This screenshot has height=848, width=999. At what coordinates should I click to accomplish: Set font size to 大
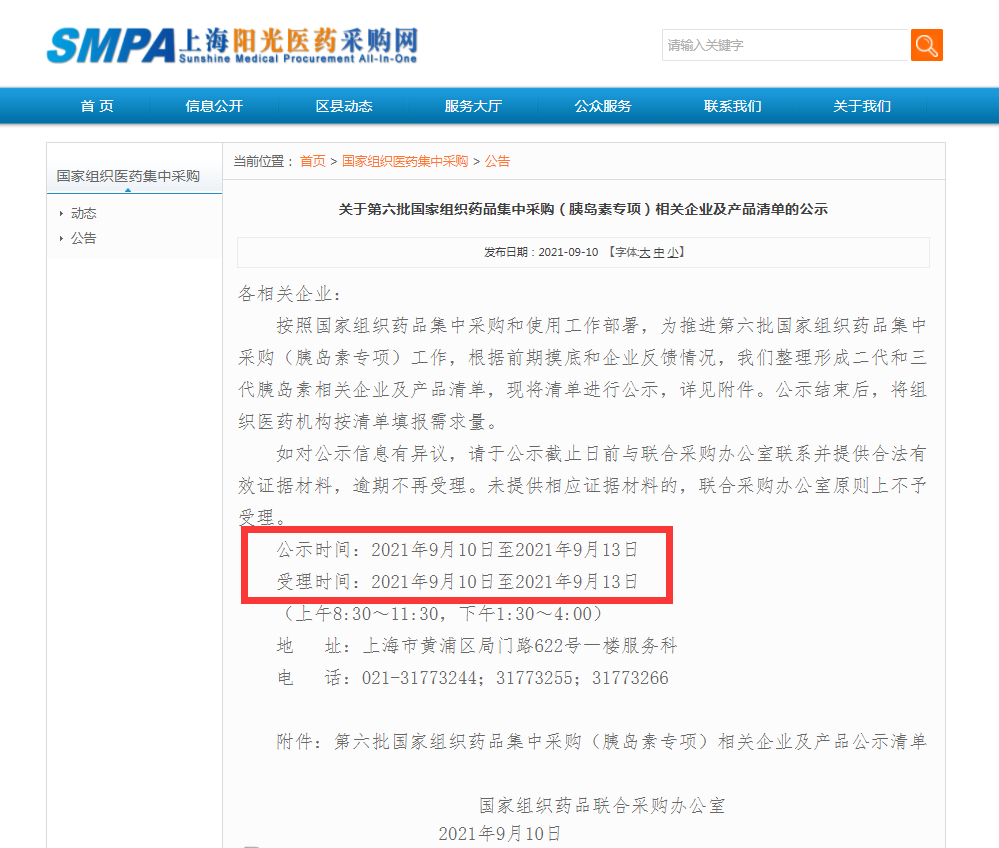(645, 253)
